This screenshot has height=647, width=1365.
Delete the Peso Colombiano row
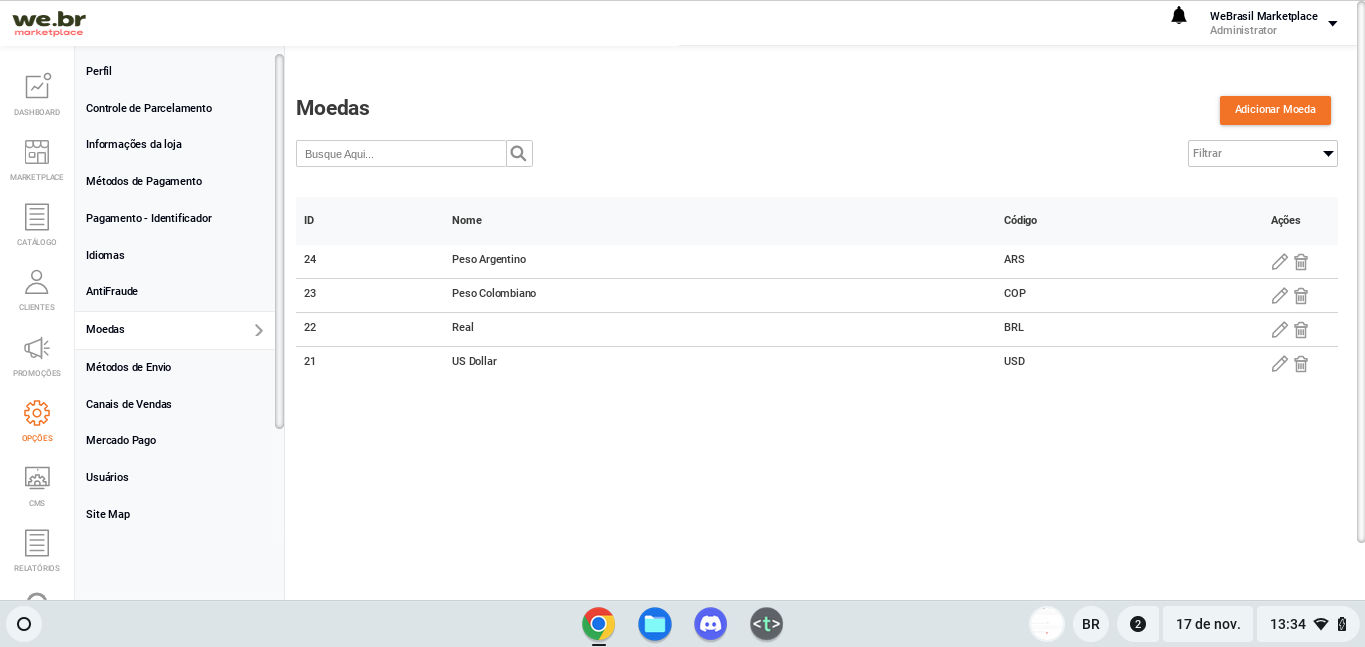click(x=1301, y=296)
